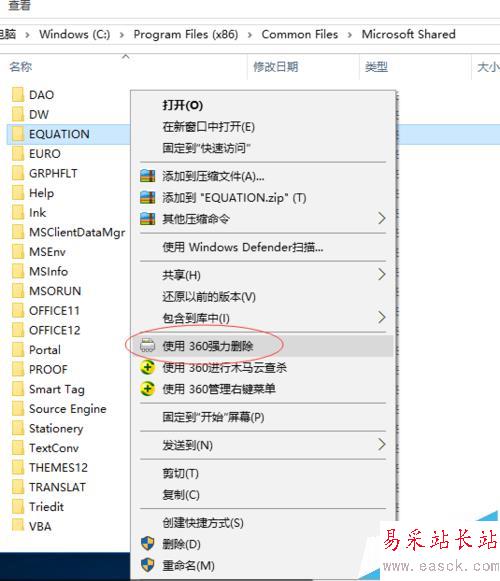Select the Source Engine folder row
The image size is (500, 581).
(x=67, y=409)
